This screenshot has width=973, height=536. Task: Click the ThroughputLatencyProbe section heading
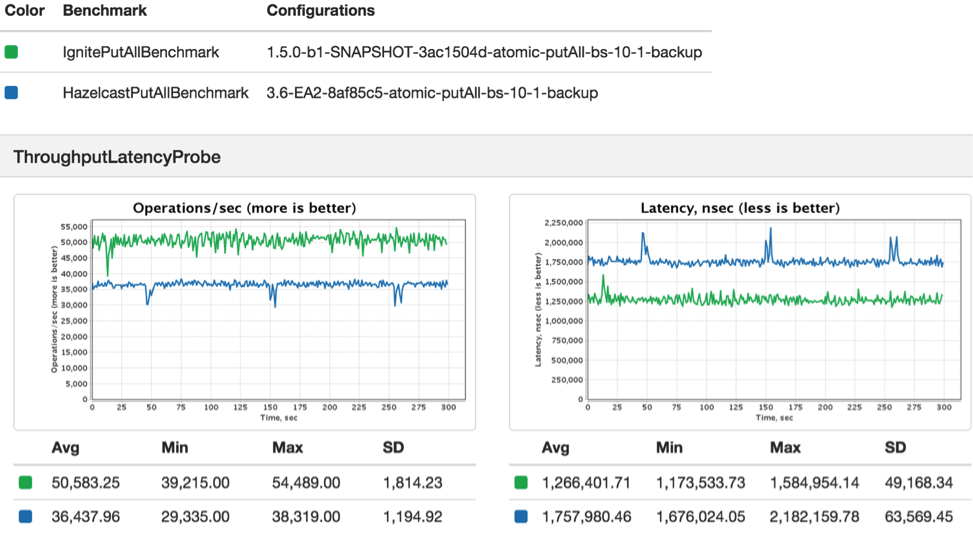point(117,157)
